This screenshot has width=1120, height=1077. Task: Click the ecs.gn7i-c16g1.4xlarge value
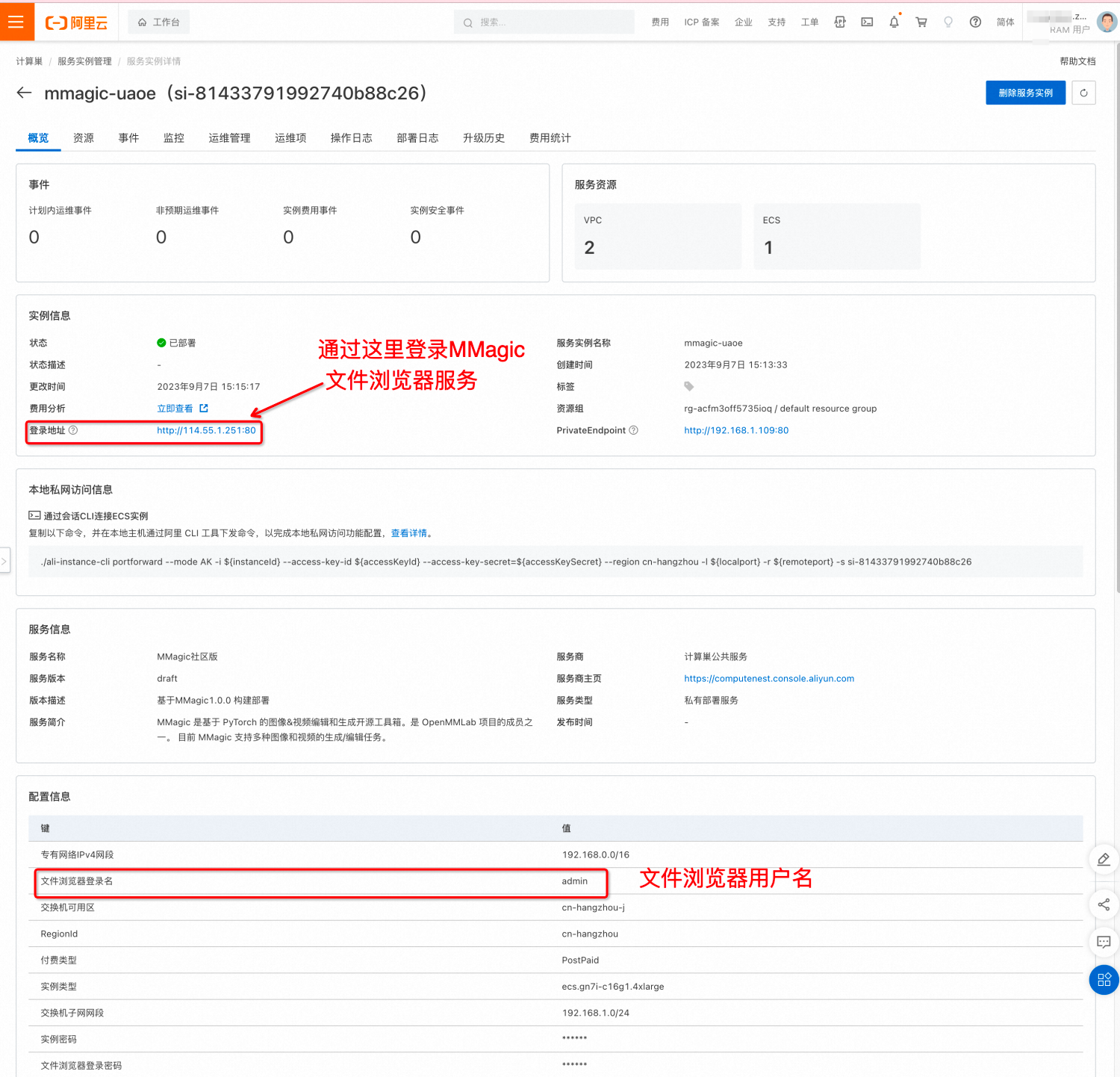coord(613,987)
